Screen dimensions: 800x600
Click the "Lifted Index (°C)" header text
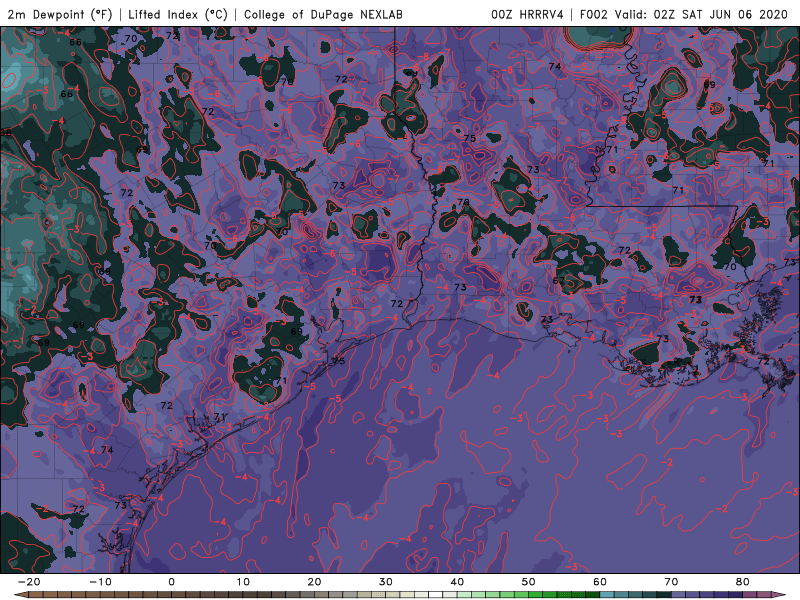click(178, 14)
